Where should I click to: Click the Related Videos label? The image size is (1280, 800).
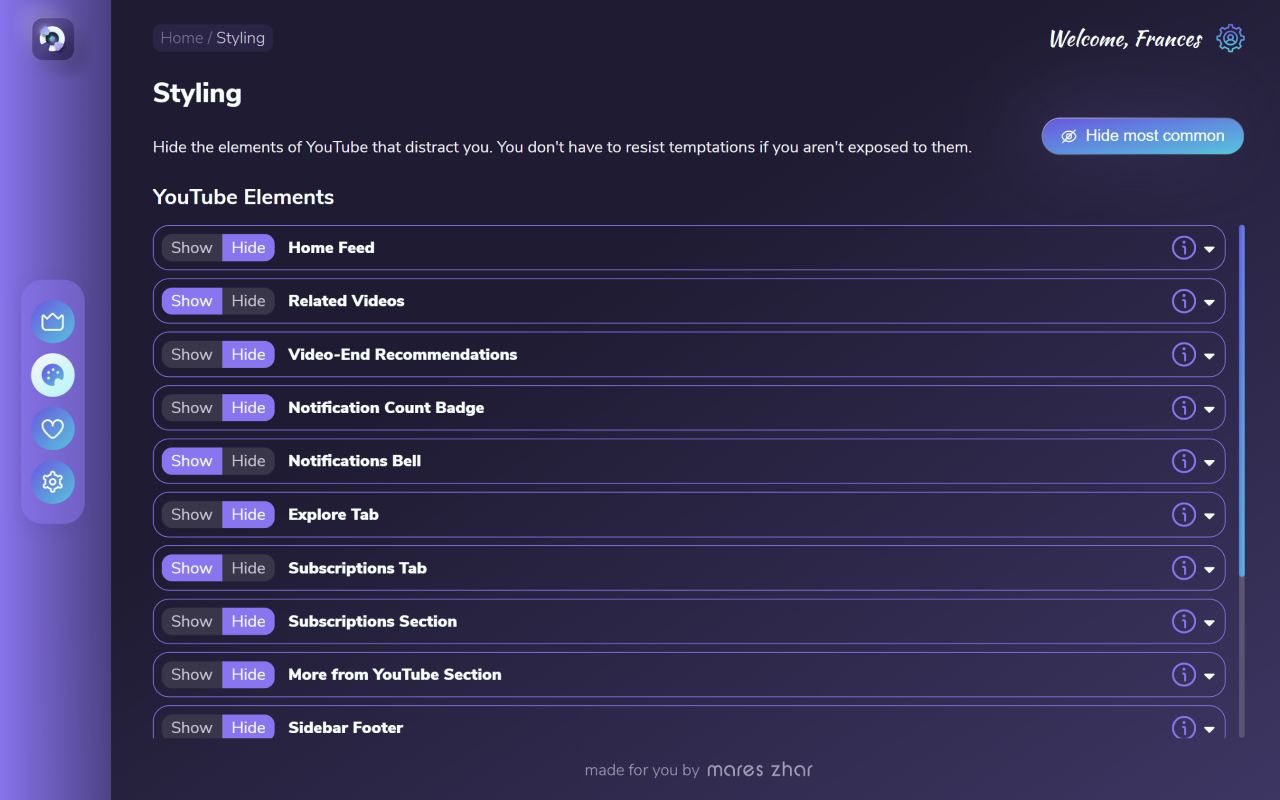(346, 301)
